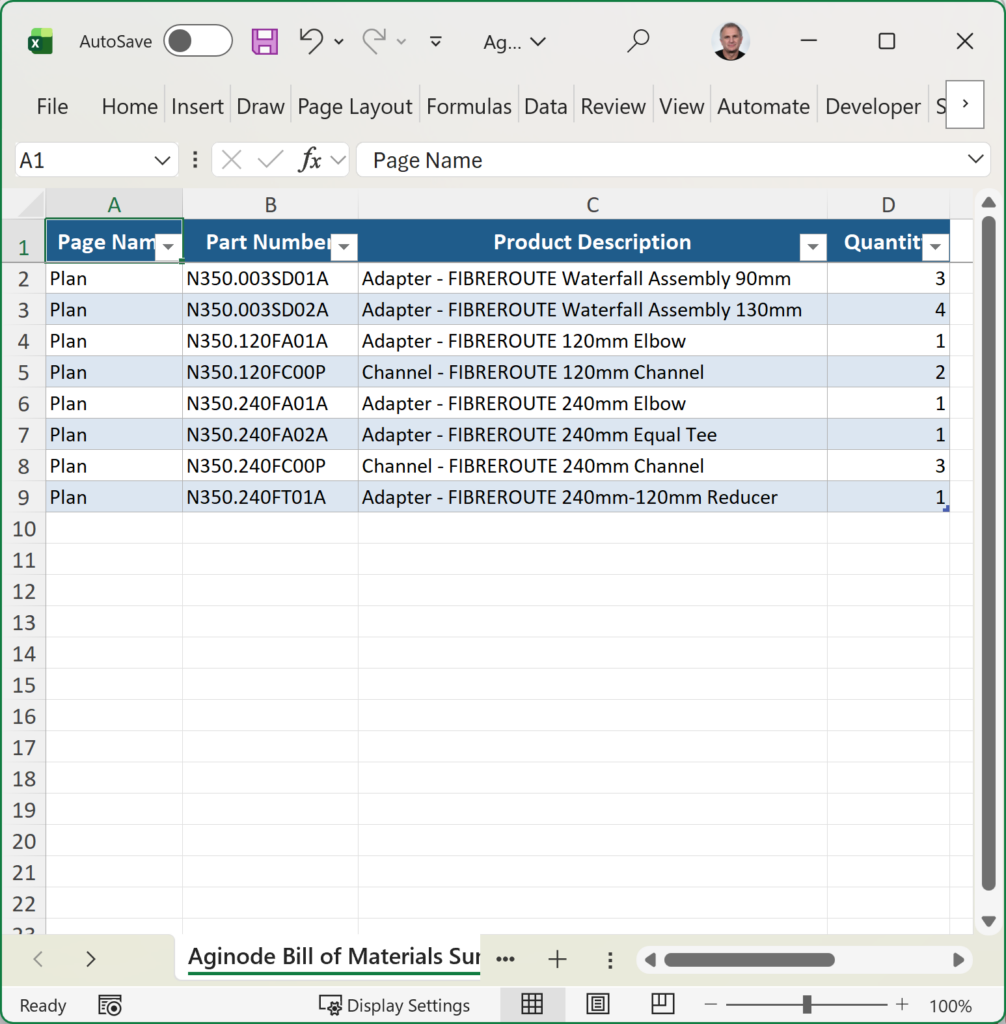The height and width of the screenshot is (1024, 1006).
Task: Confirm entry with the checkmark icon
Action: tap(270, 160)
